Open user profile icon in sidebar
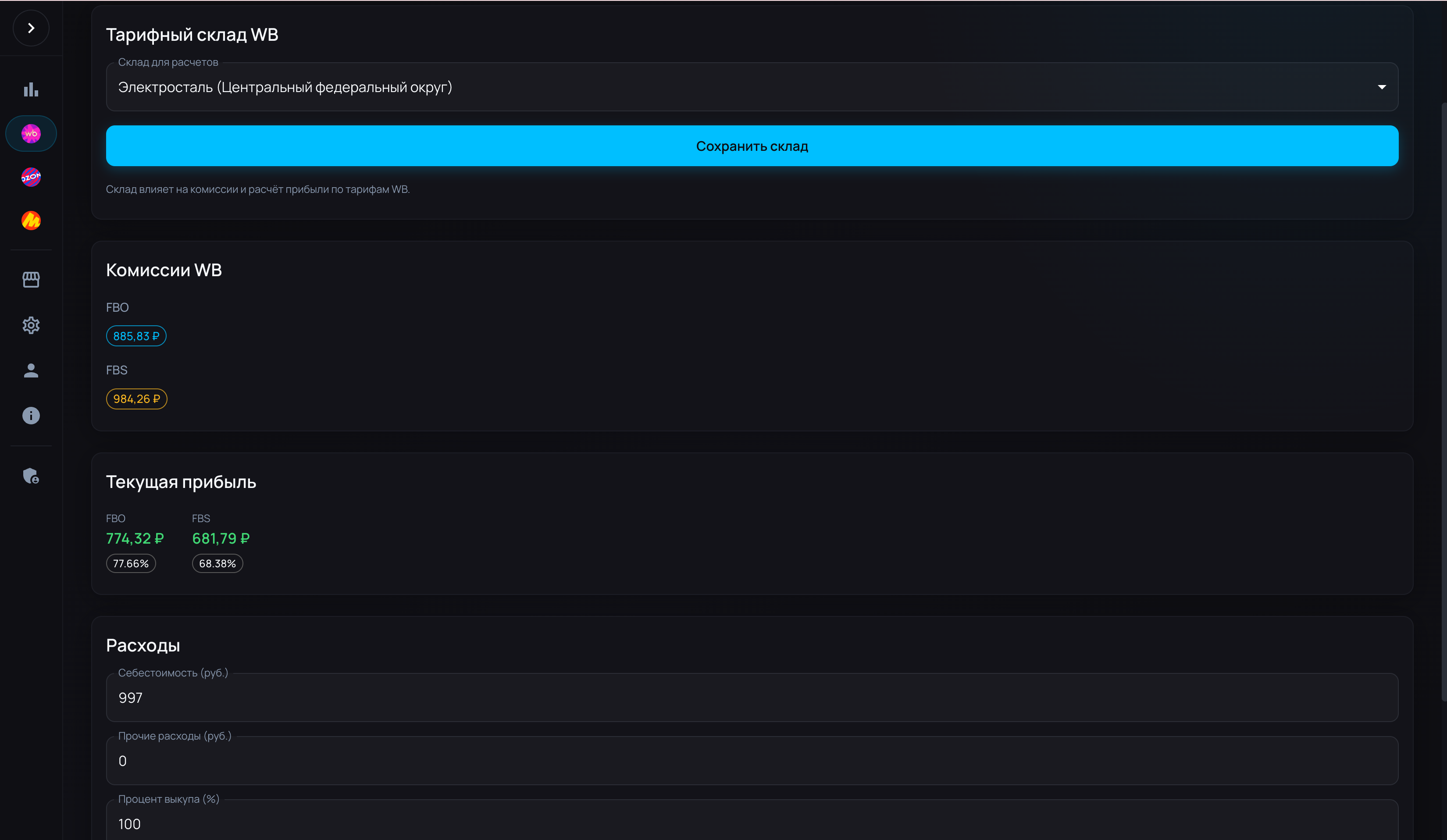The height and width of the screenshot is (840, 1447). click(31, 371)
